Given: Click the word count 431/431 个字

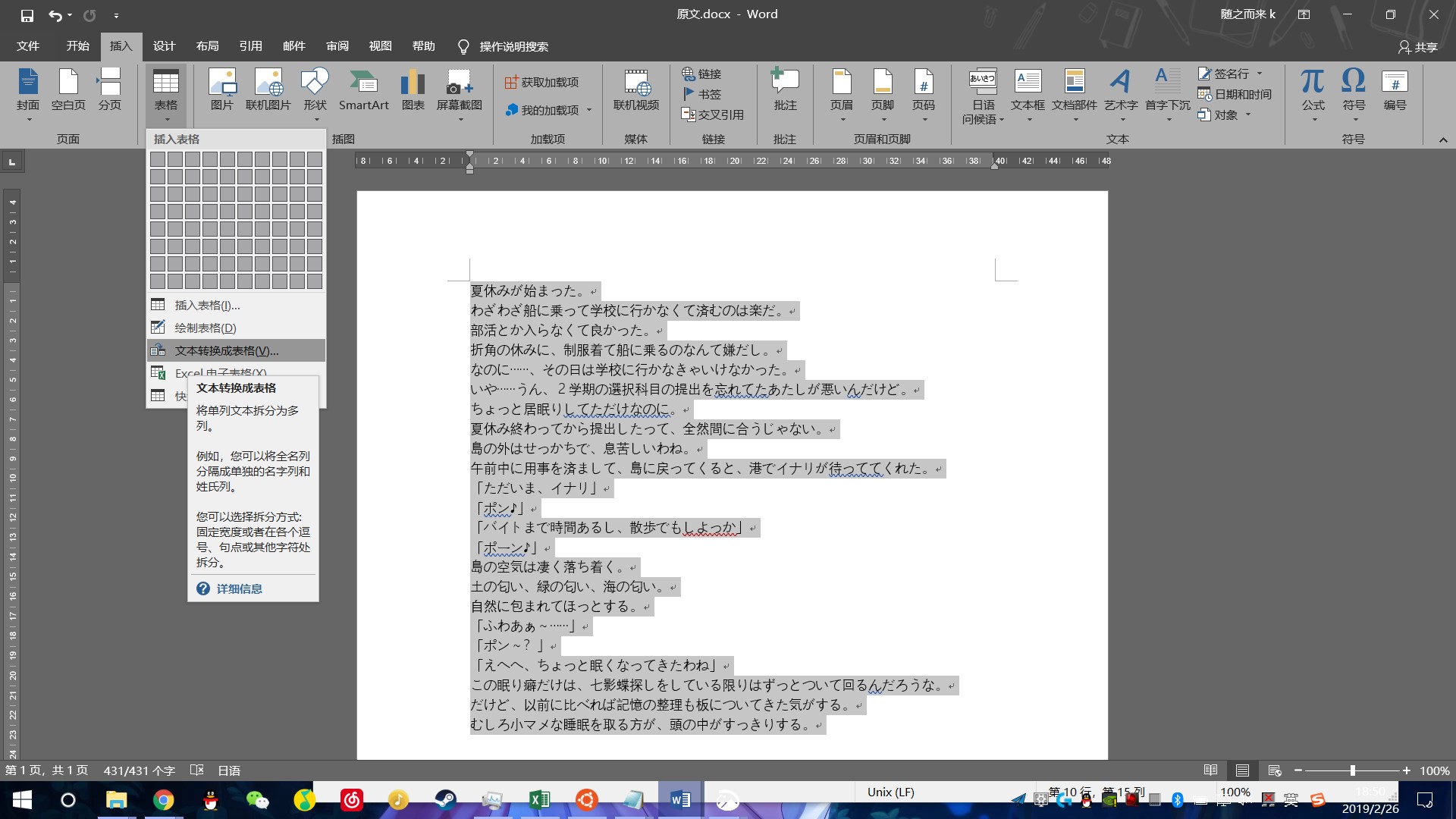Looking at the screenshot, I should coord(140,770).
